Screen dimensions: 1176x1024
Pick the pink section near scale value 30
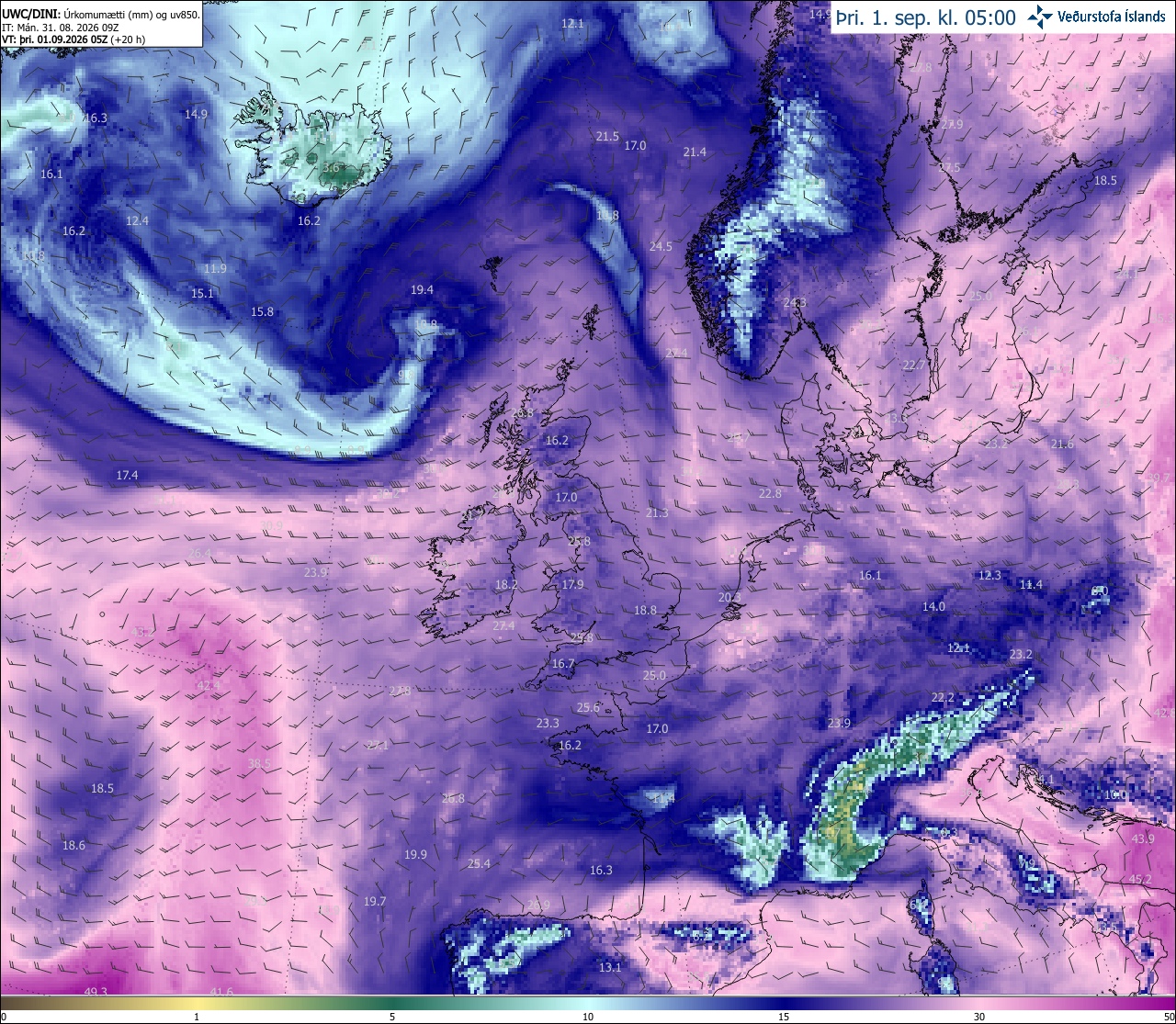[979, 1003]
